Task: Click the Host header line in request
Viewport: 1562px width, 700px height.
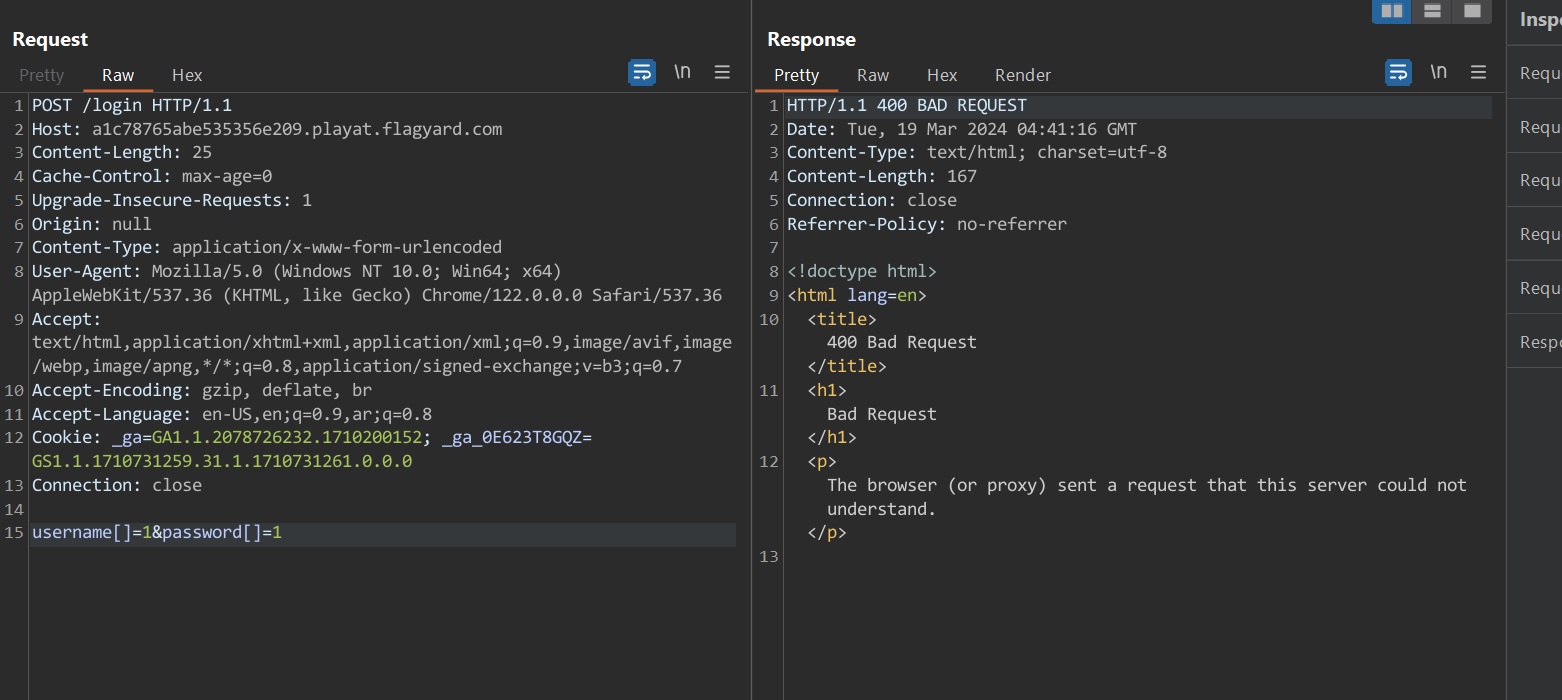Action: [267, 129]
